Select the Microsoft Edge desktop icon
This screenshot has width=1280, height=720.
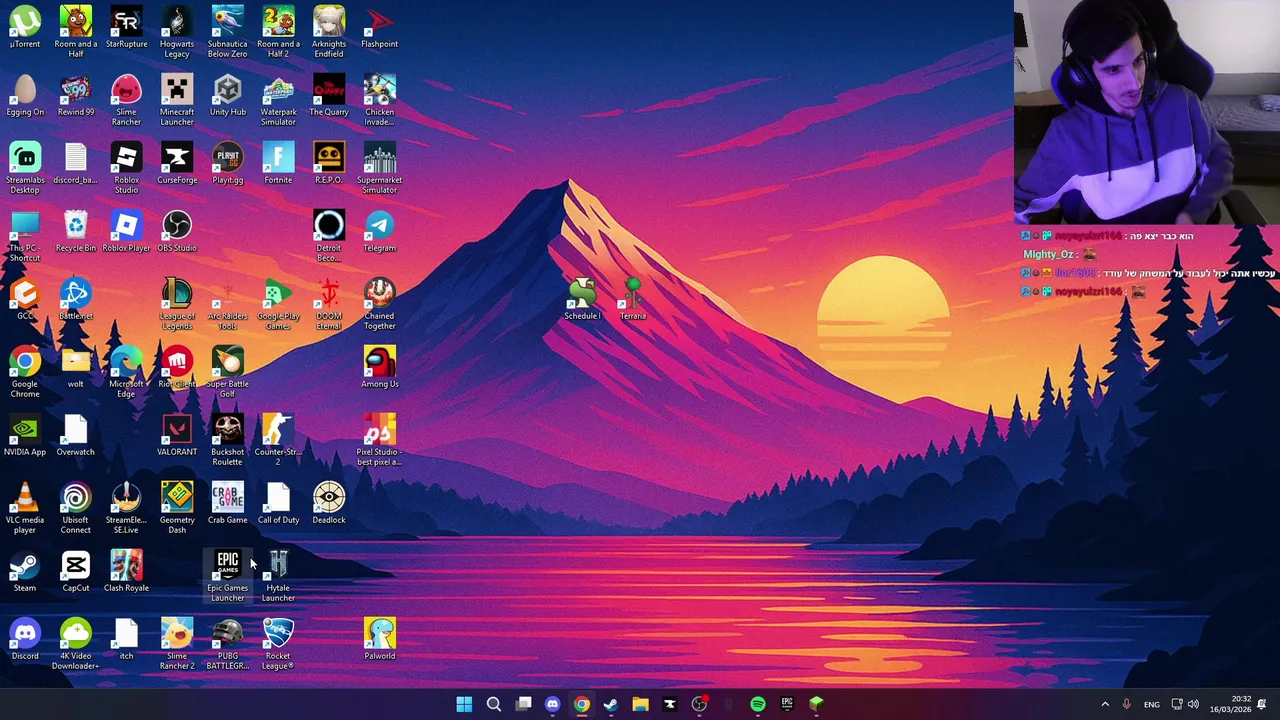click(126, 372)
